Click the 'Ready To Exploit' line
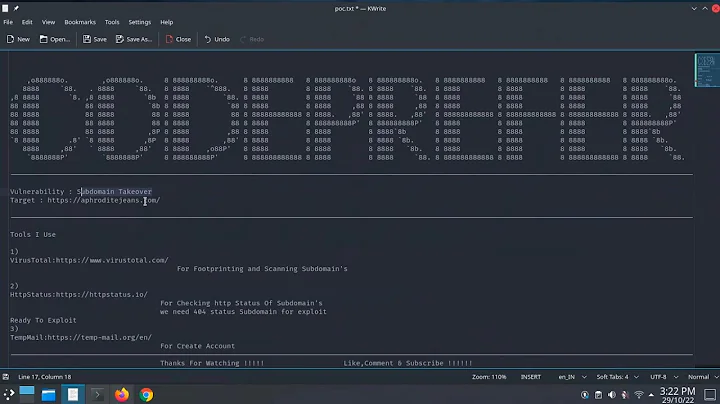Image resolution: width=720 pixels, height=404 pixels. 44,320
